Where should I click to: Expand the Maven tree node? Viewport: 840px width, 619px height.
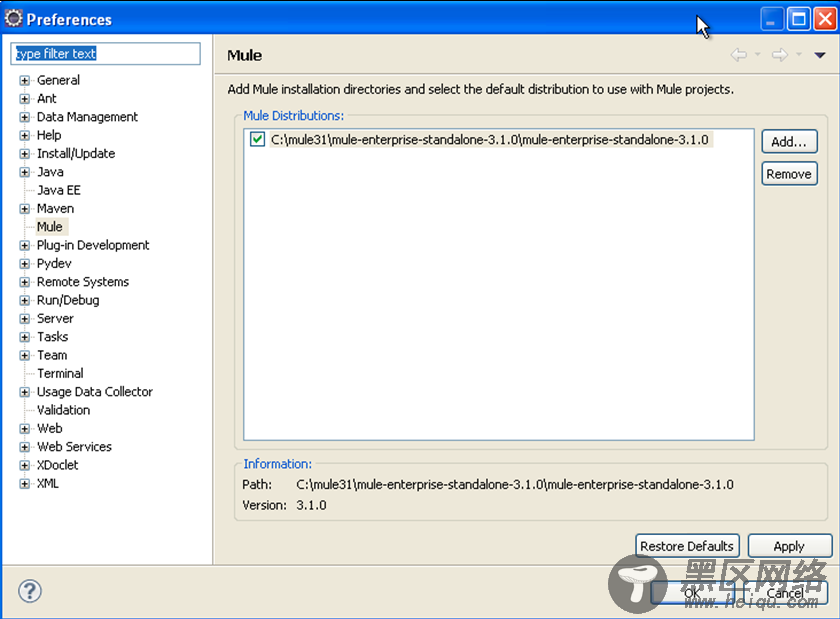tap(24, 208)
